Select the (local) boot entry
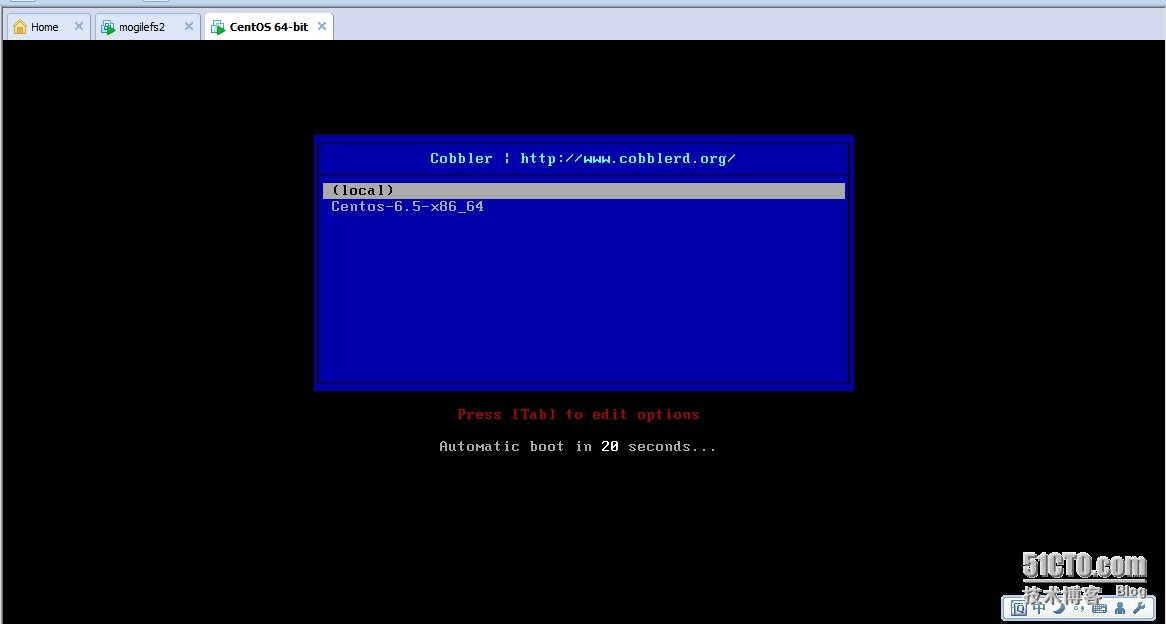Viewport: 1166px width, 624px height. point(584,190)
